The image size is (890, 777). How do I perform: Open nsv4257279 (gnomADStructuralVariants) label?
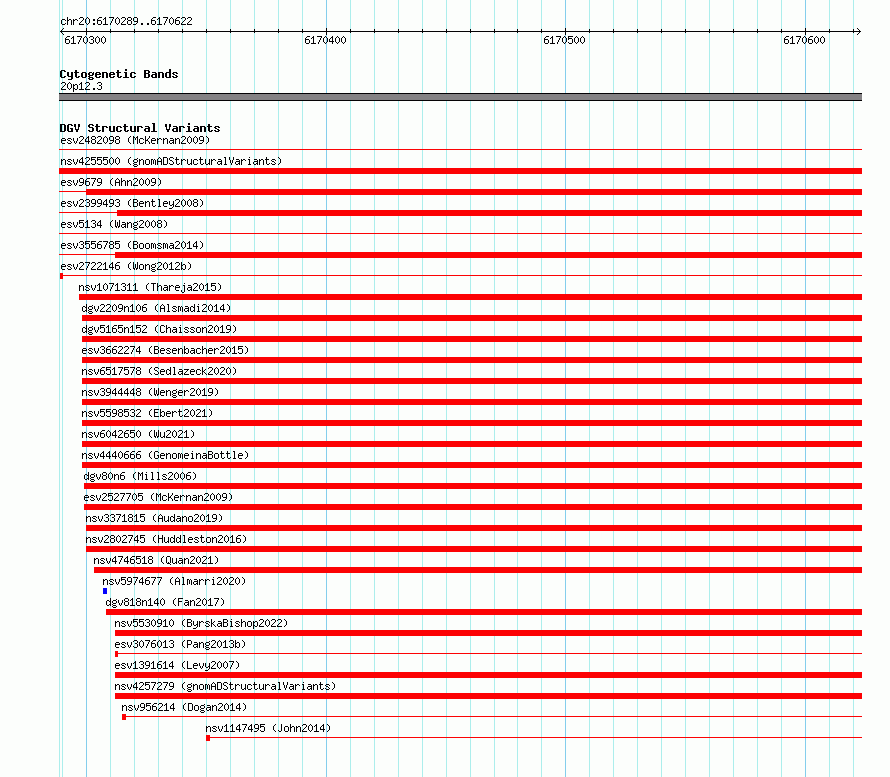(225, 686)
